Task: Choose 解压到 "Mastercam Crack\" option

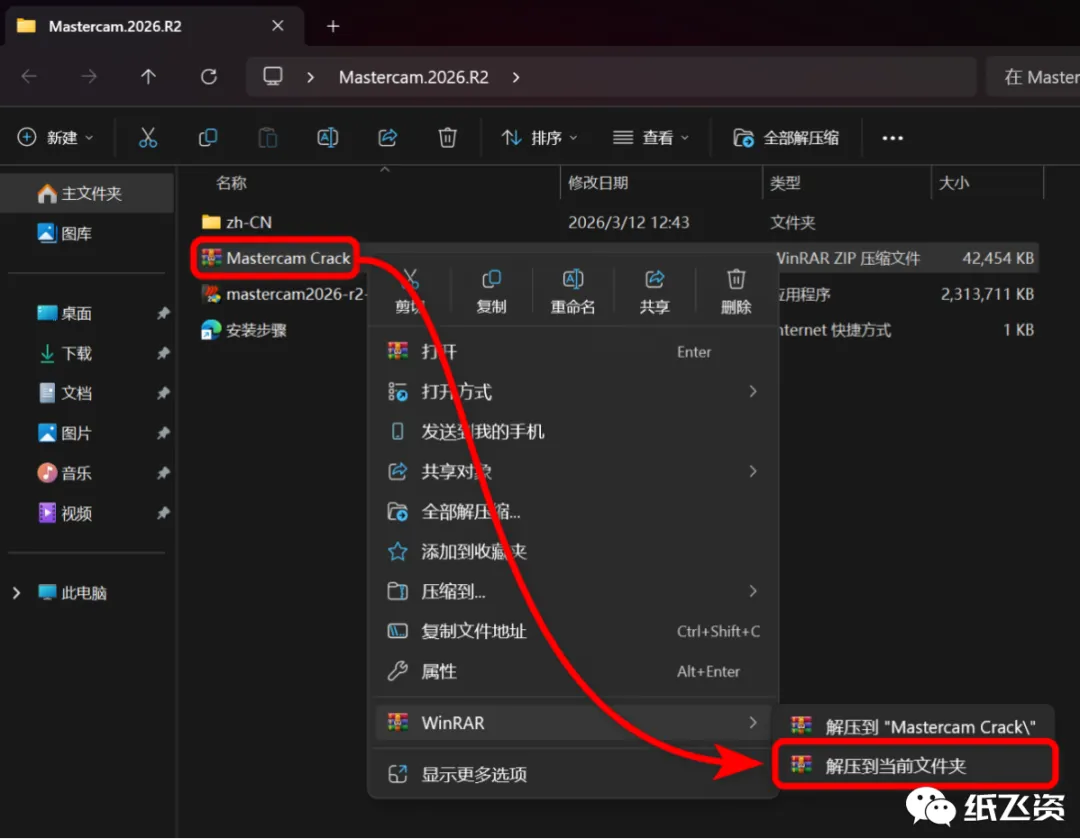Action: tap(914, 727)
